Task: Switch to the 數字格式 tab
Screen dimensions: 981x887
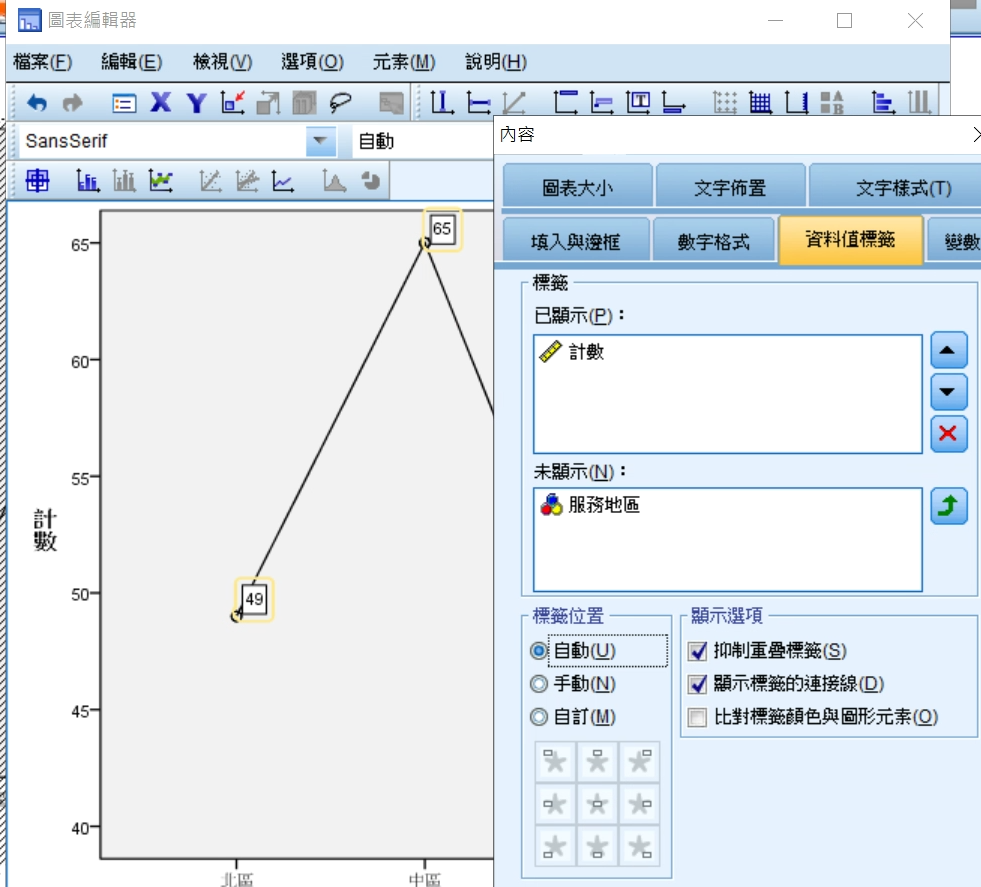Action: tap(713, 241)
